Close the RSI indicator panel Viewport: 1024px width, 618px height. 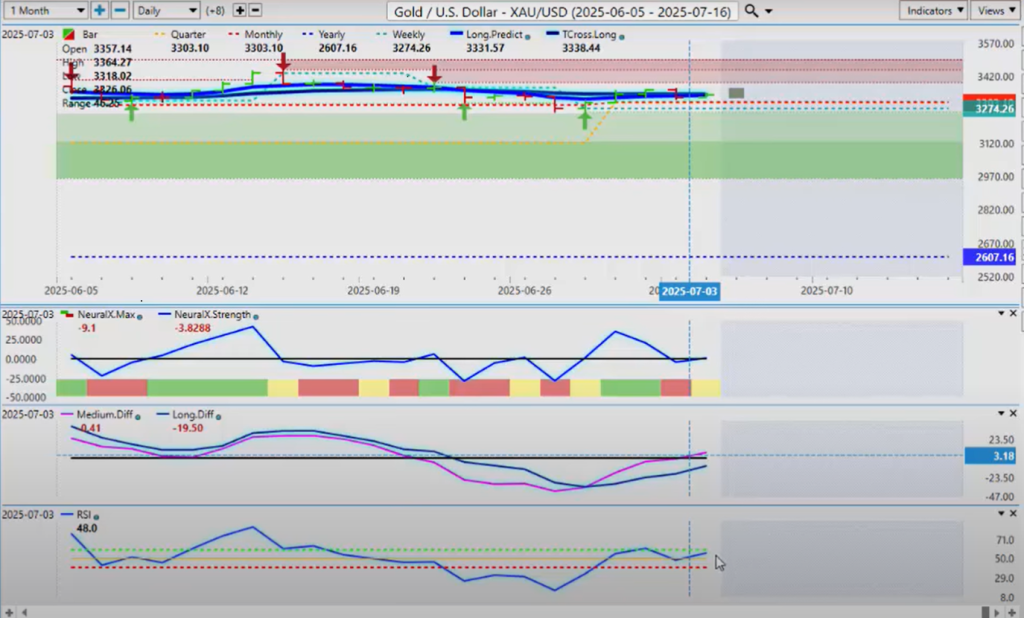[1013, 513]
